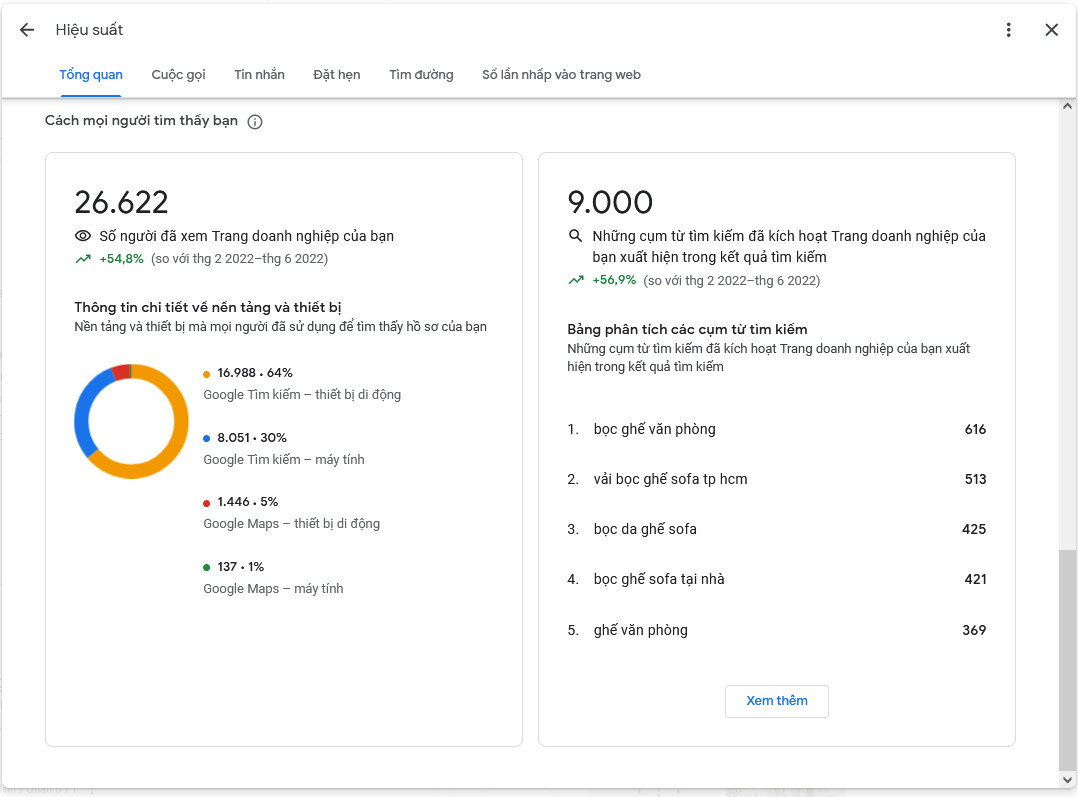This screenshot has width=1078, height=797.
Task: Click the green legend dot for 137 · 1%
Action: (x=206, y=568)
